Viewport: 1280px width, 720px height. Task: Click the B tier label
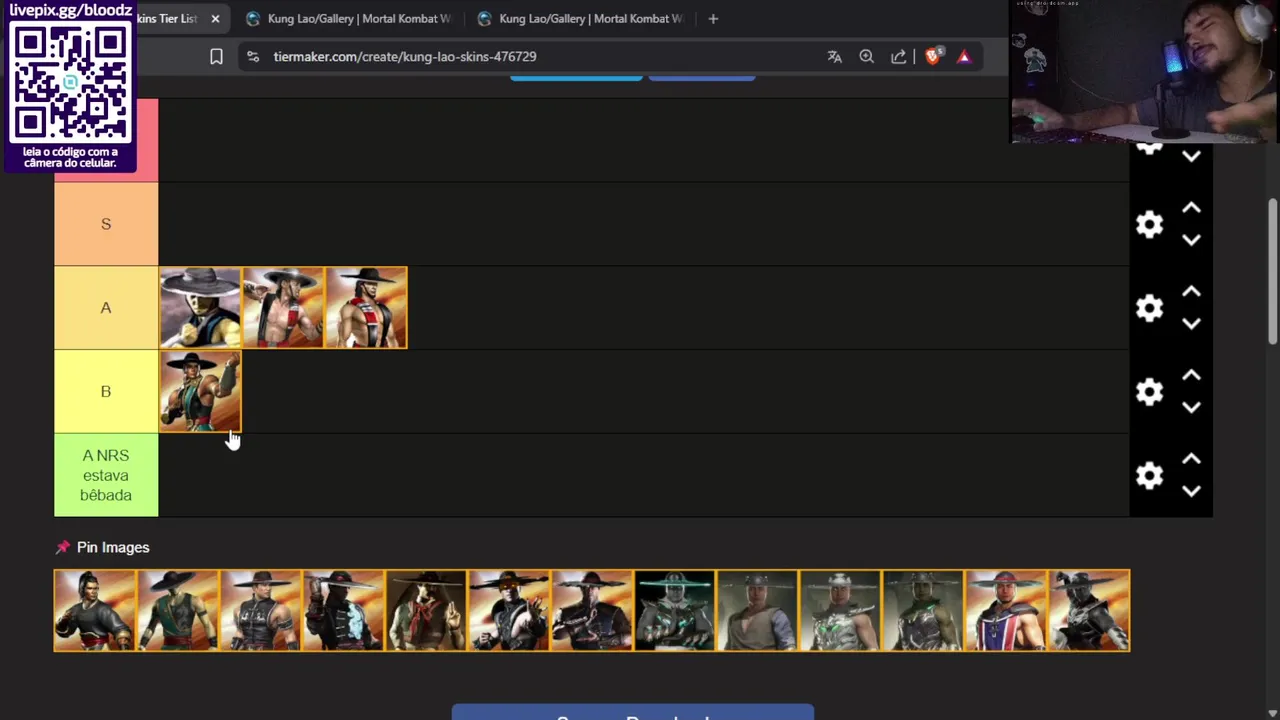pos(106,392)
